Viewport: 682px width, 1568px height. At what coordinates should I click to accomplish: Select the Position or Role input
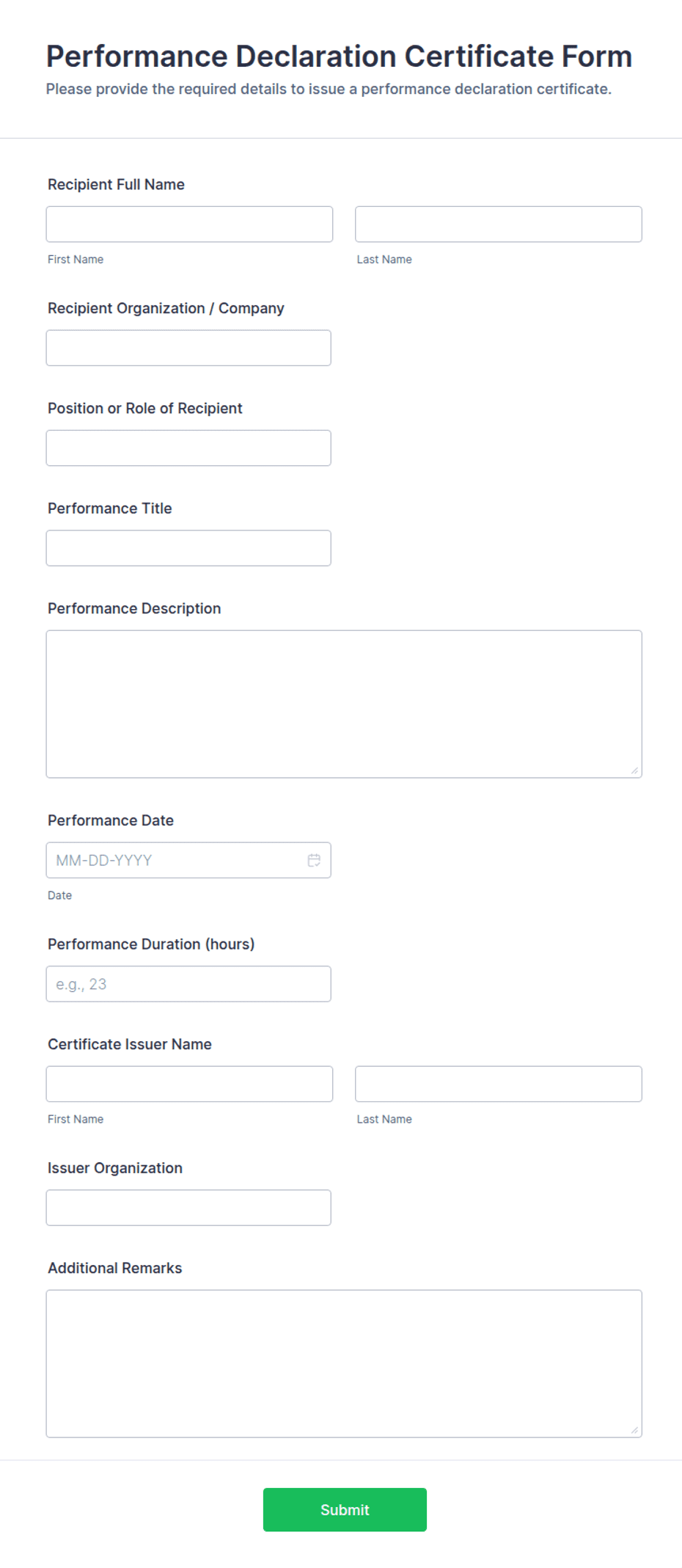tap(188, 448)
